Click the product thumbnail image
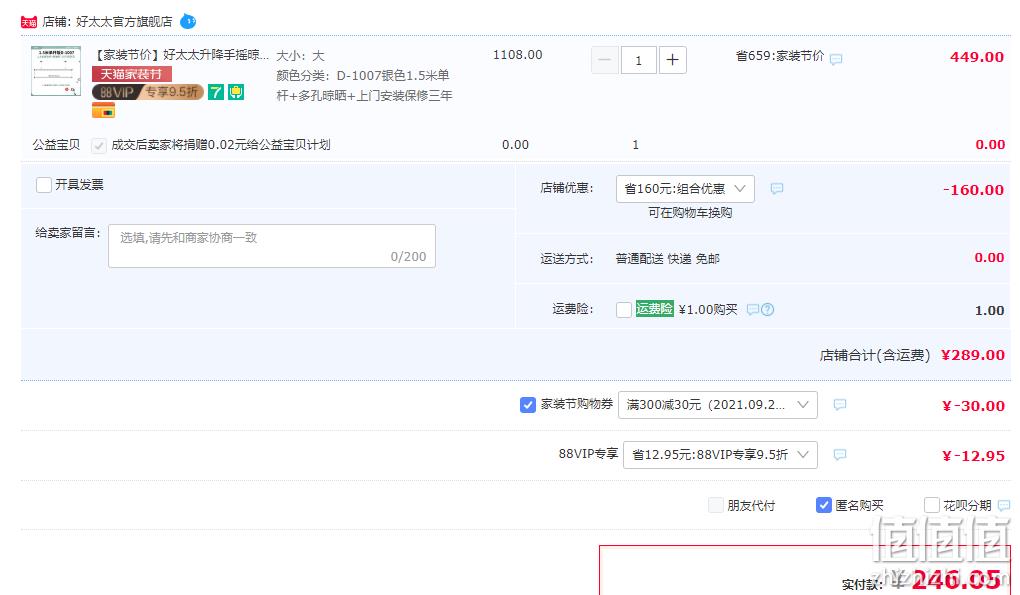The width and height of the screenshot is (1020, 595). [56, 71]
